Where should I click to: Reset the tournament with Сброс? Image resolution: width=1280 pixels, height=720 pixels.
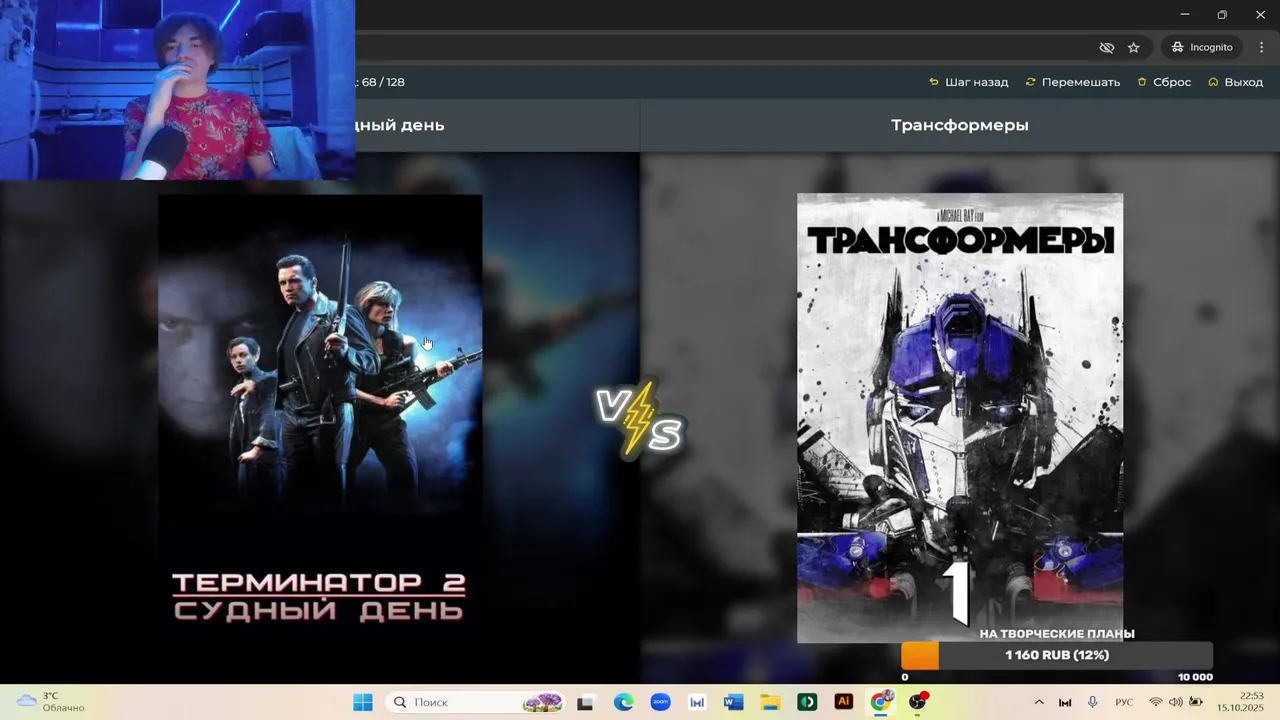point(1164,82)
